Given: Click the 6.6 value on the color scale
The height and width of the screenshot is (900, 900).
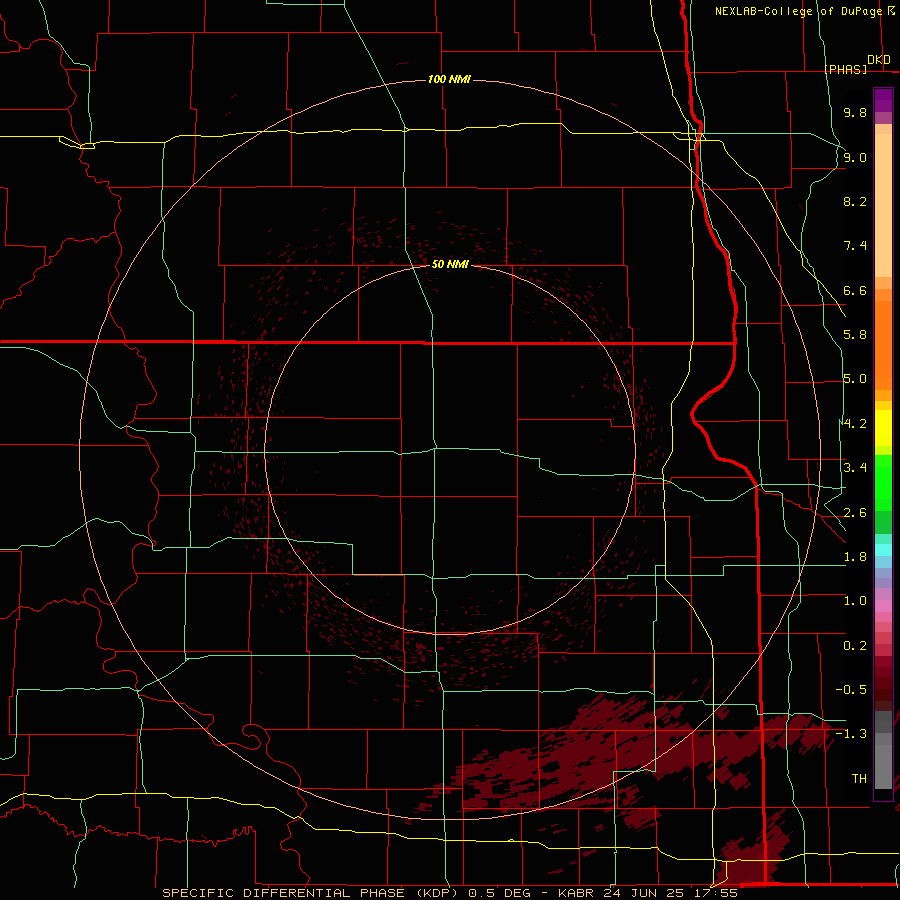Looking at the screenshot, I should click(x=855, y=290).
